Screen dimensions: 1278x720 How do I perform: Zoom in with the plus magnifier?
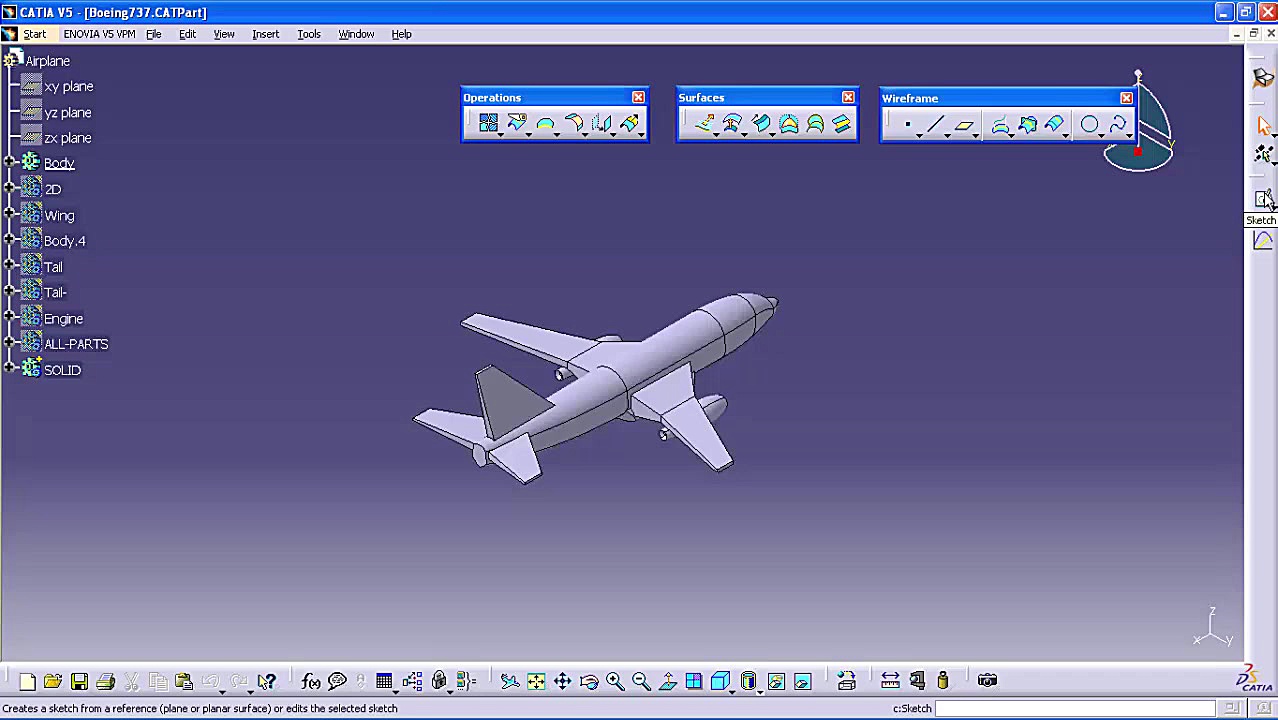click(x=615, y=681)
